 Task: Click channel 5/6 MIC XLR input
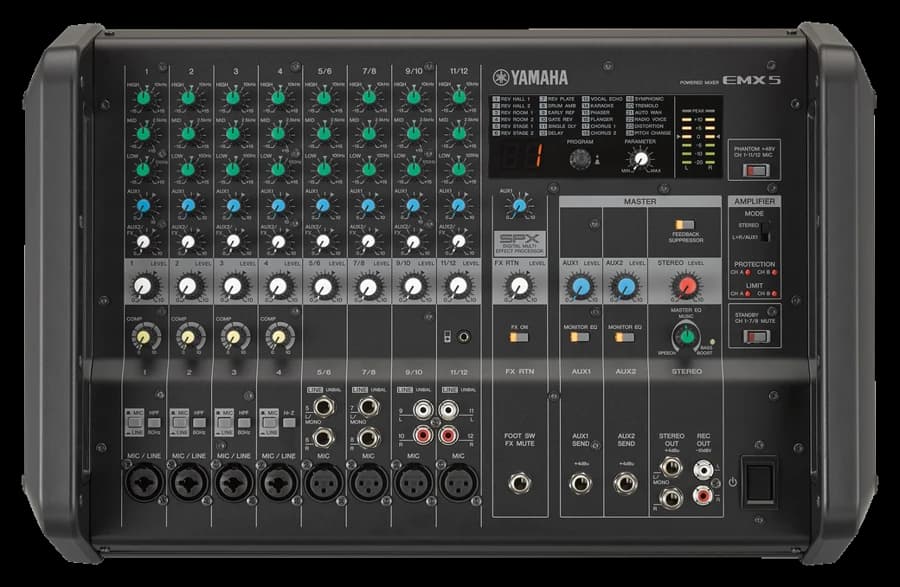pos(323,482)
